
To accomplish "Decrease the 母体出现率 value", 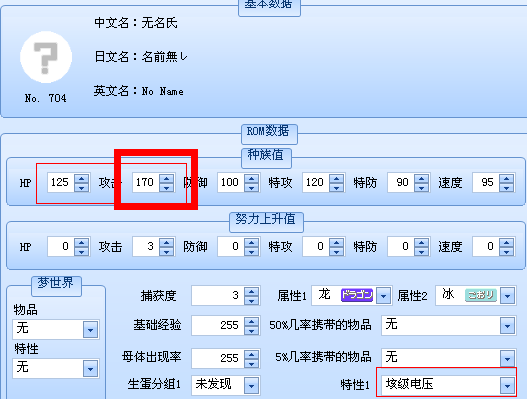I will coord(251,363).
